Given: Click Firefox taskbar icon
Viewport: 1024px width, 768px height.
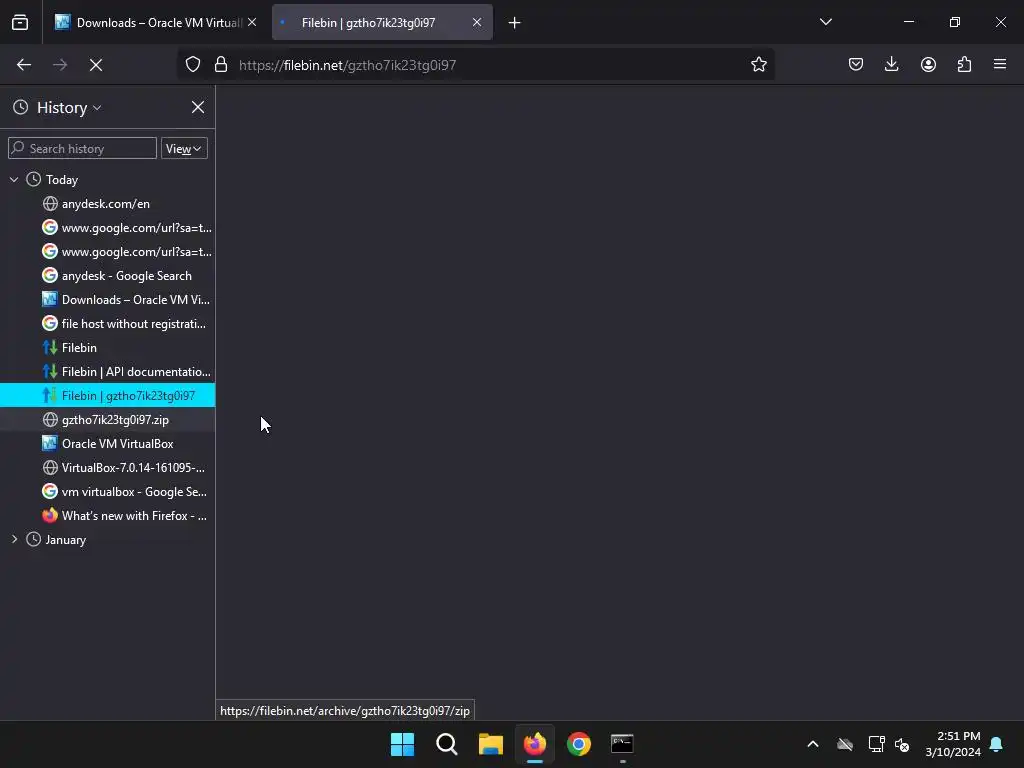Looking at the screenshot, I should (535, 744).
